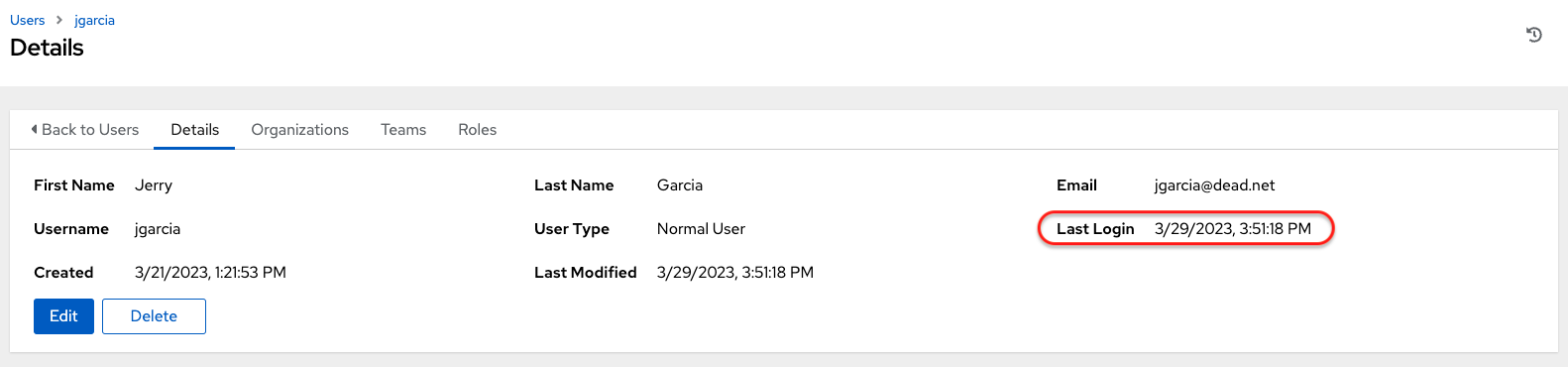Click the last name Garcia value
Image resolution: width=1568 pixels, height=367 pixels.
coord(680,185)
